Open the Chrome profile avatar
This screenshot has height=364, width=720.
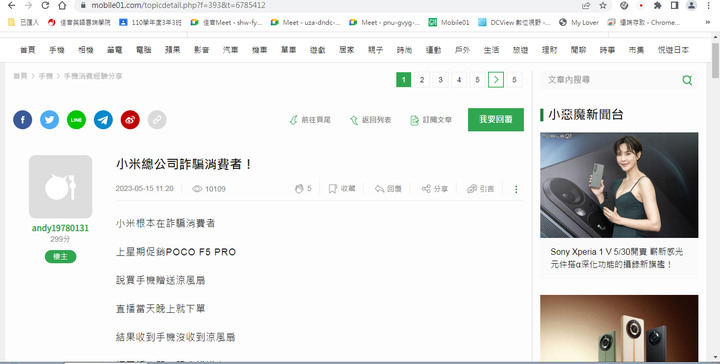[692, 6]
